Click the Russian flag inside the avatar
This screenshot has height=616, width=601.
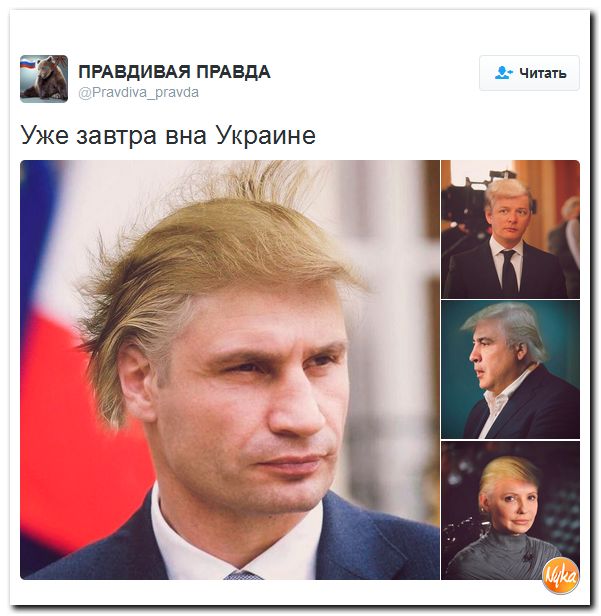tap(28, 63)
